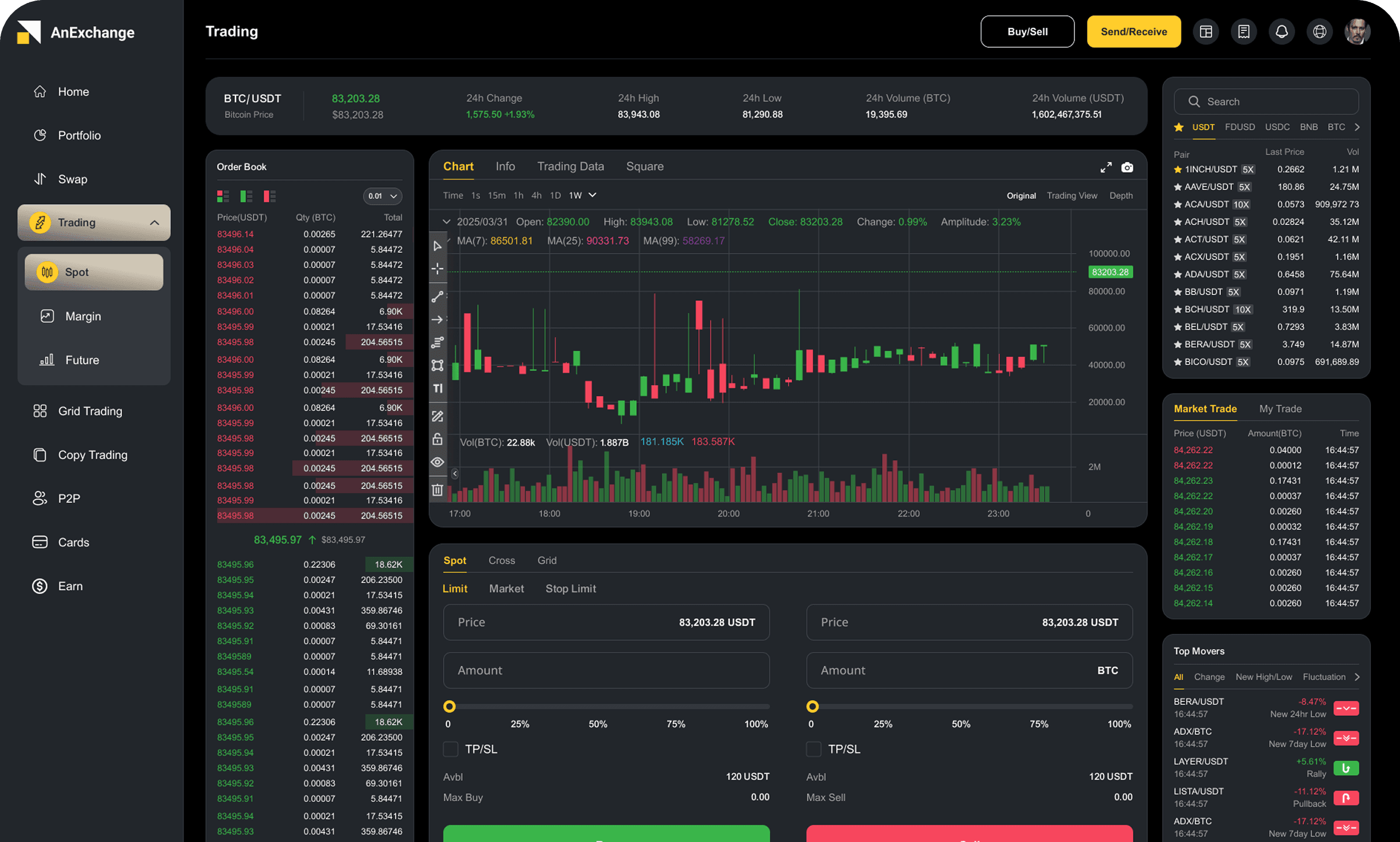The image size is (1400, 842).
Task: Enable TP/SL checkbox on buy side
Action: point(451,749)
